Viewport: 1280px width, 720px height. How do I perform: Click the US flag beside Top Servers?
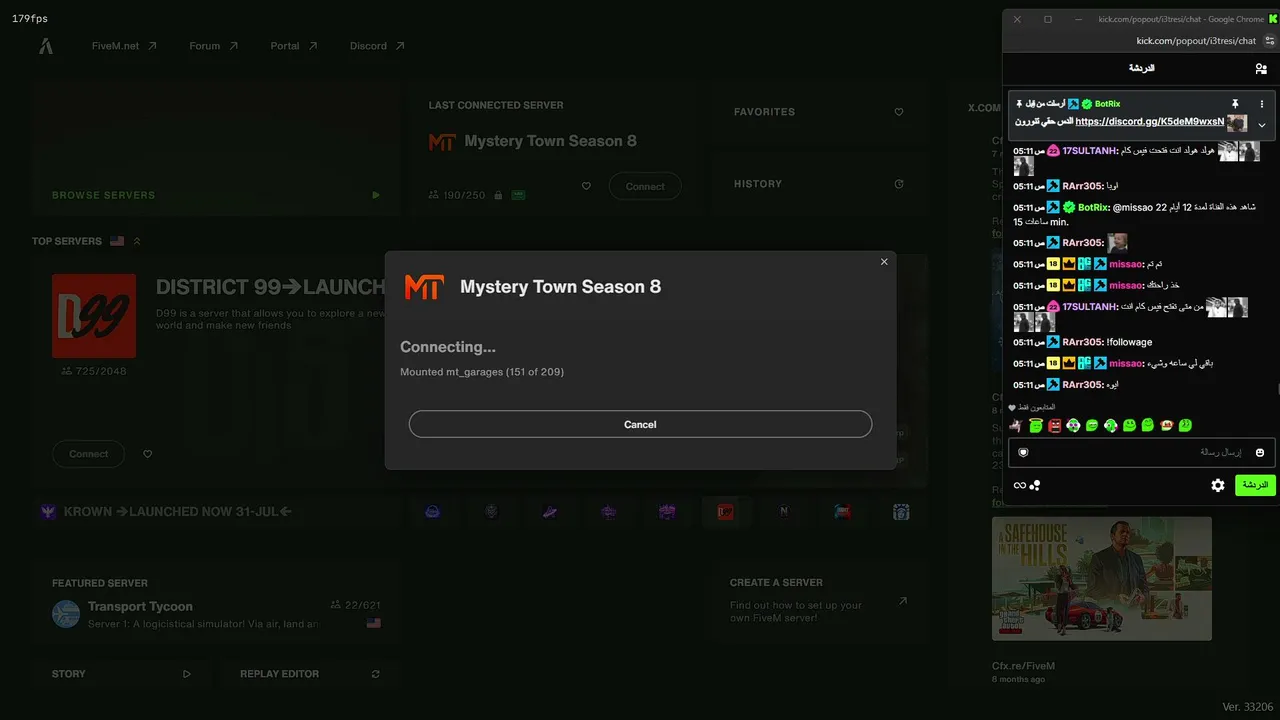117,241
